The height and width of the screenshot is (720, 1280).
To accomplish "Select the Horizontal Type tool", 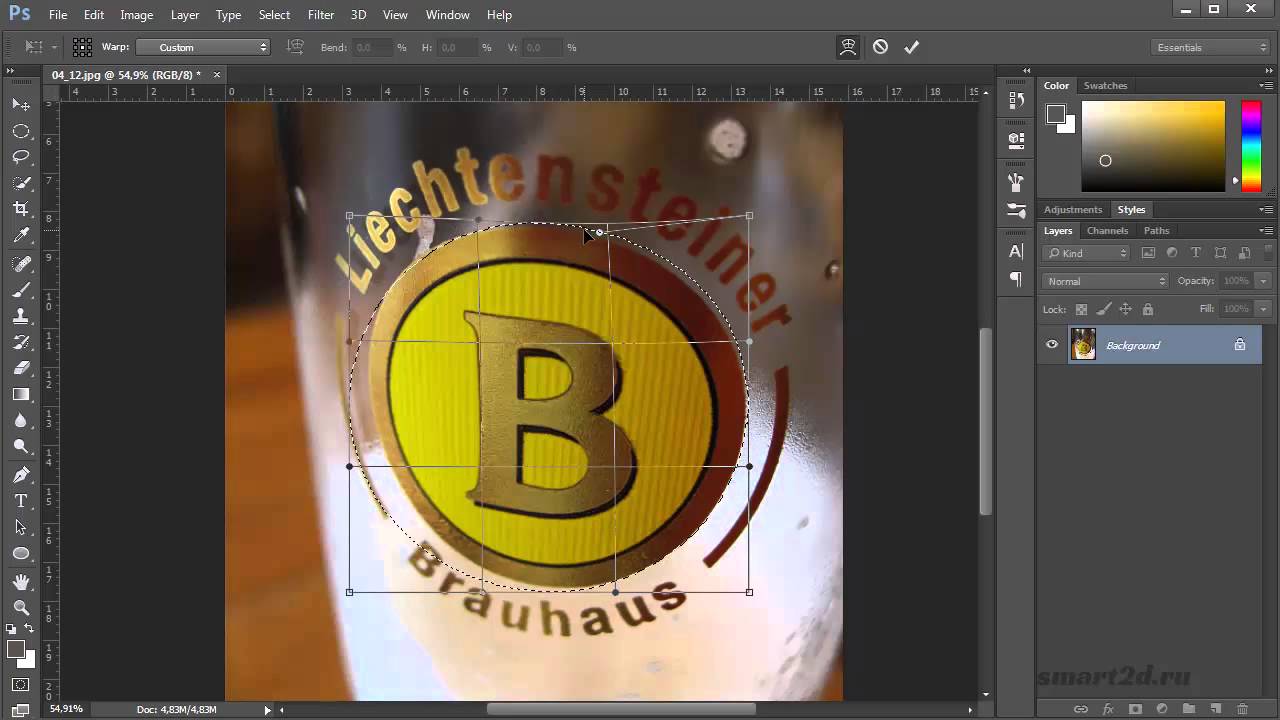I will tap(21, 501).
